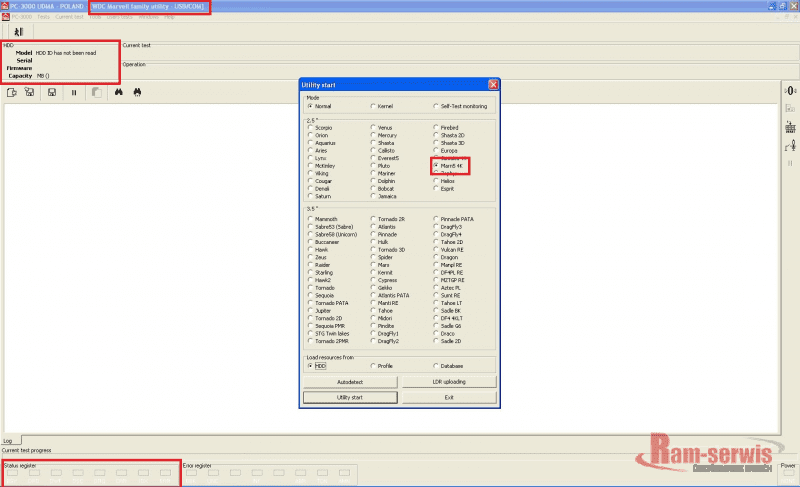800x487 pixels.
Task: Click the second binoculars find-next icon
Action: [x=138, y=93]
